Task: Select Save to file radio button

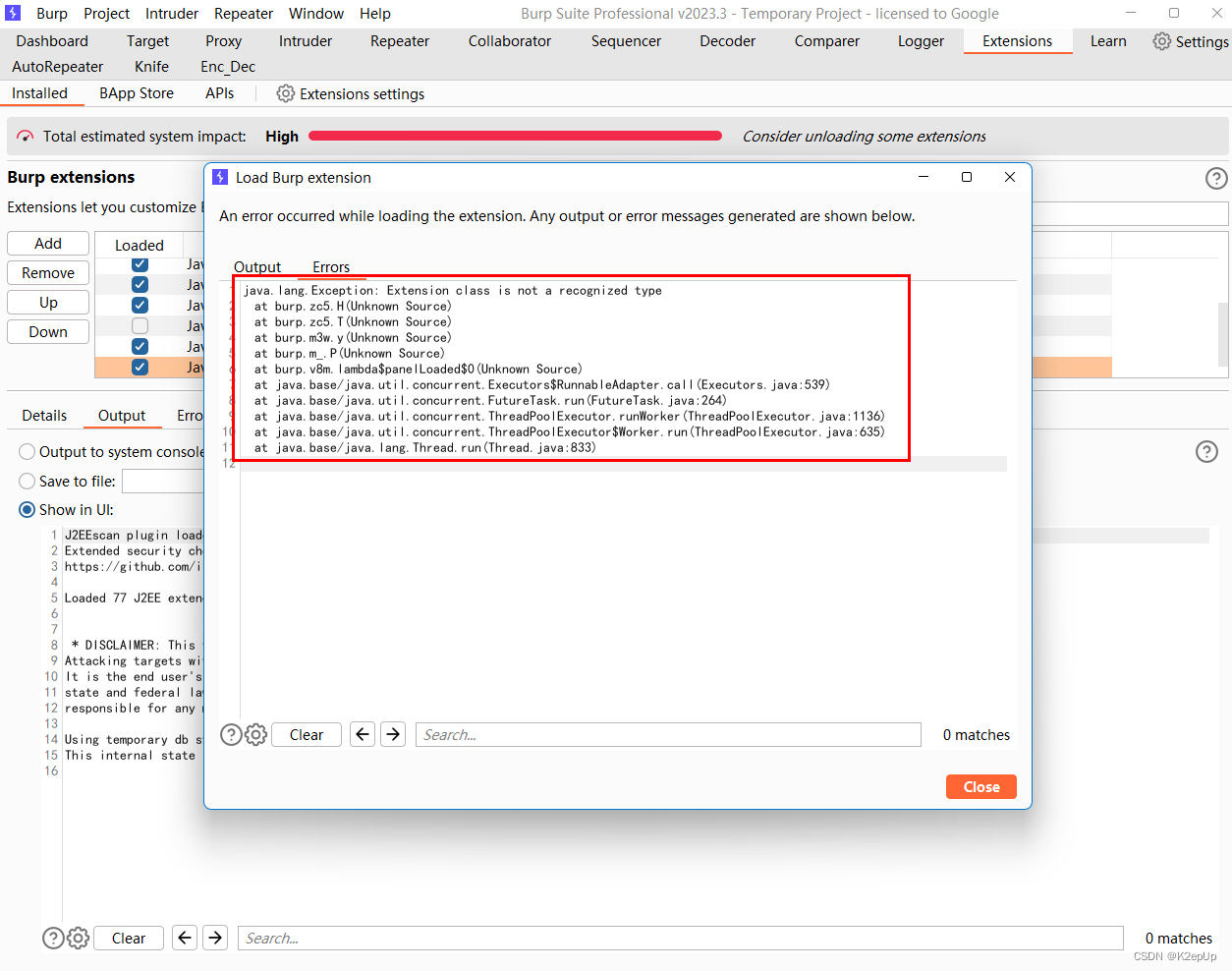Action: 28,482
